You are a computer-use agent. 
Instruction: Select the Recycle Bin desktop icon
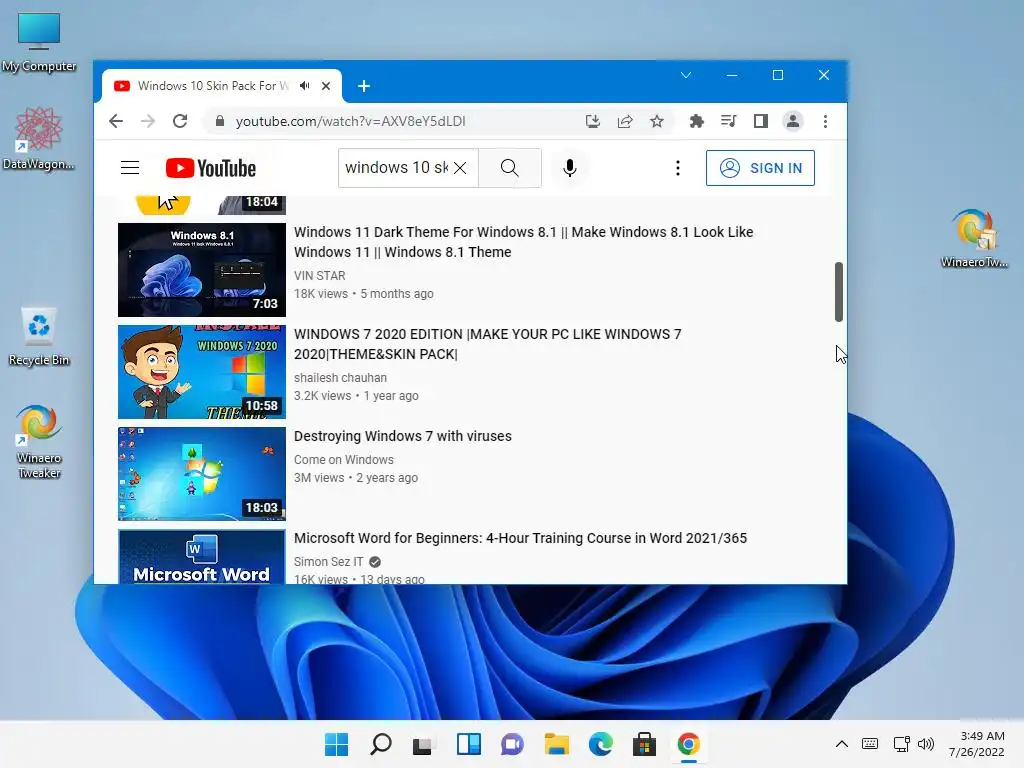click(39, 337)
